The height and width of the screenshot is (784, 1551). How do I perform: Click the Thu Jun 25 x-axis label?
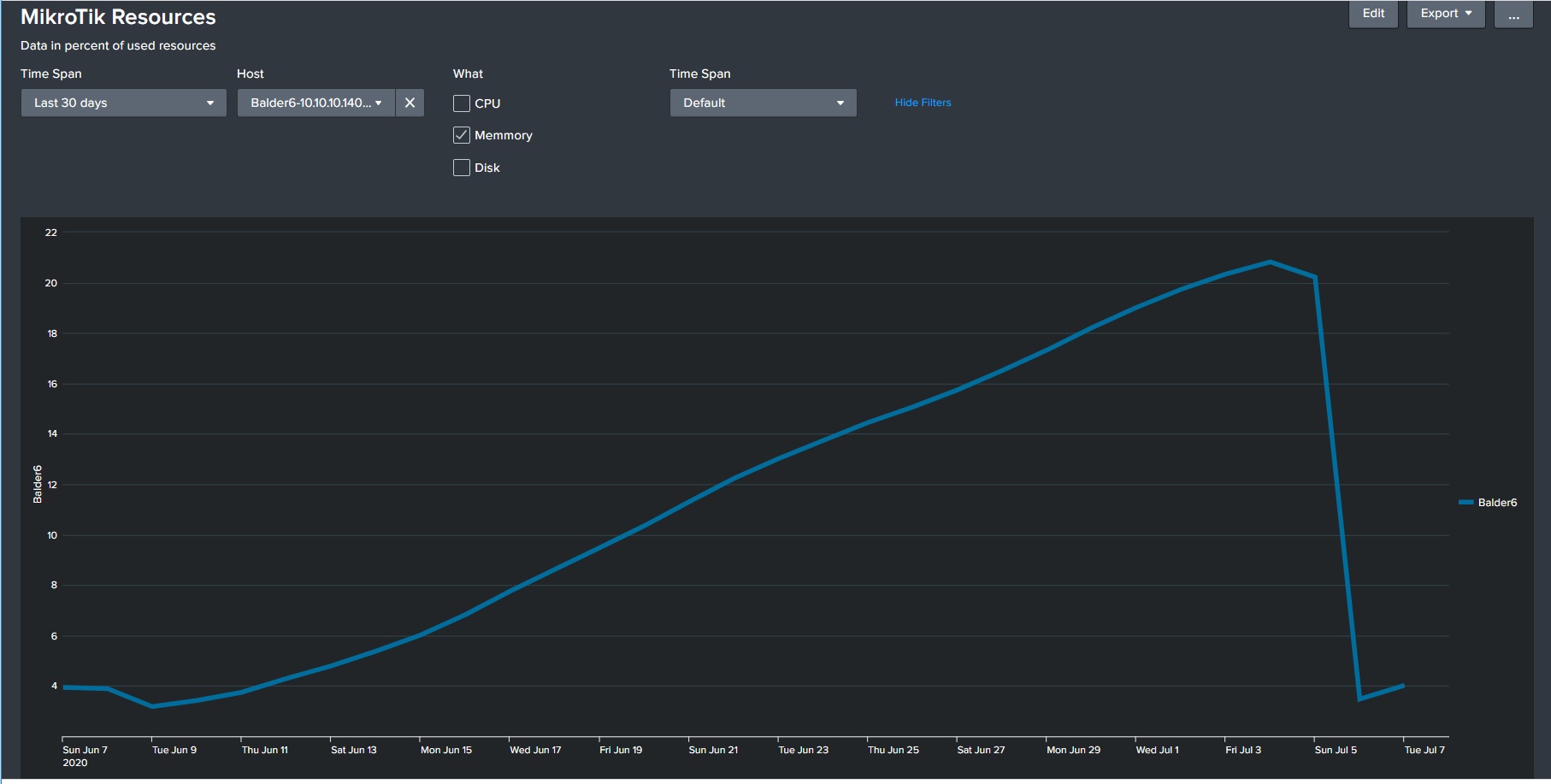point(893,750)
